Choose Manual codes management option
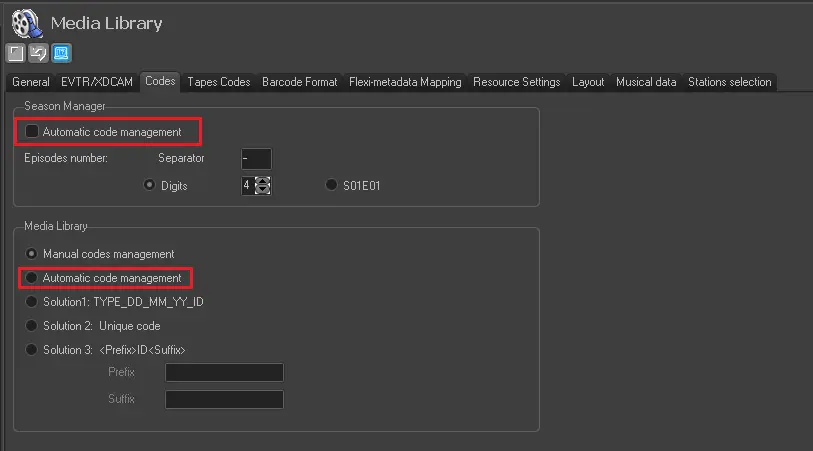This screenshot has width=813, height=451. [33, 254]
